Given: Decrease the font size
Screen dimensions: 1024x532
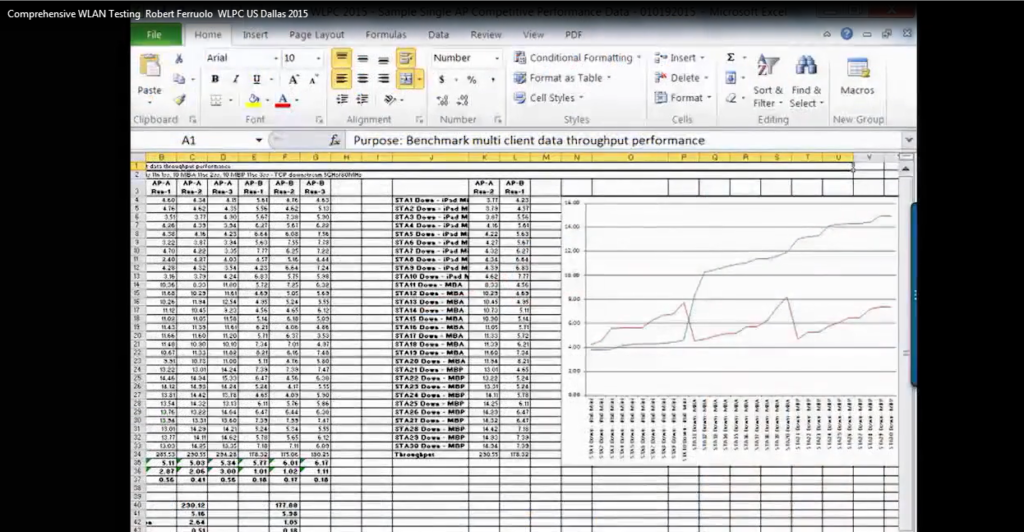Looking at the screenshot, I should coord(313,79).
